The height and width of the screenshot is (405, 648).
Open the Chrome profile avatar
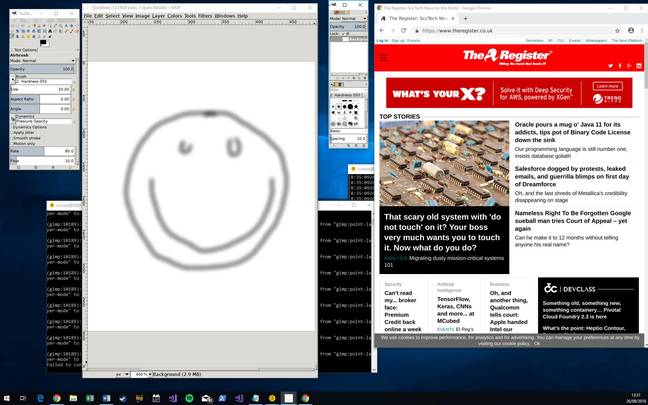[x=631, y=30]
